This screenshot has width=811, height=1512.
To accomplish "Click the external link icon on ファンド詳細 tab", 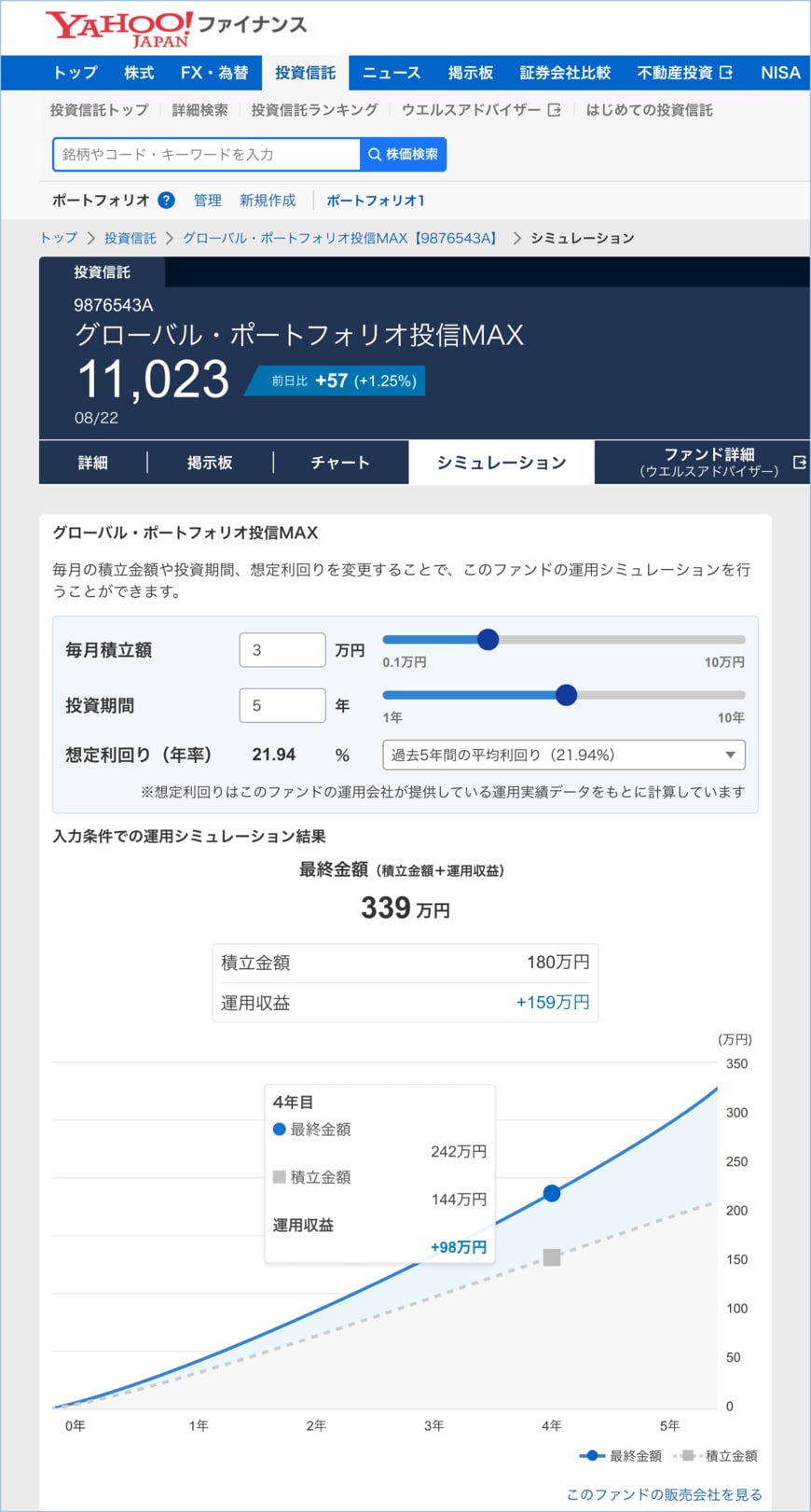I will pyautogui.click(x=799, y=462).
